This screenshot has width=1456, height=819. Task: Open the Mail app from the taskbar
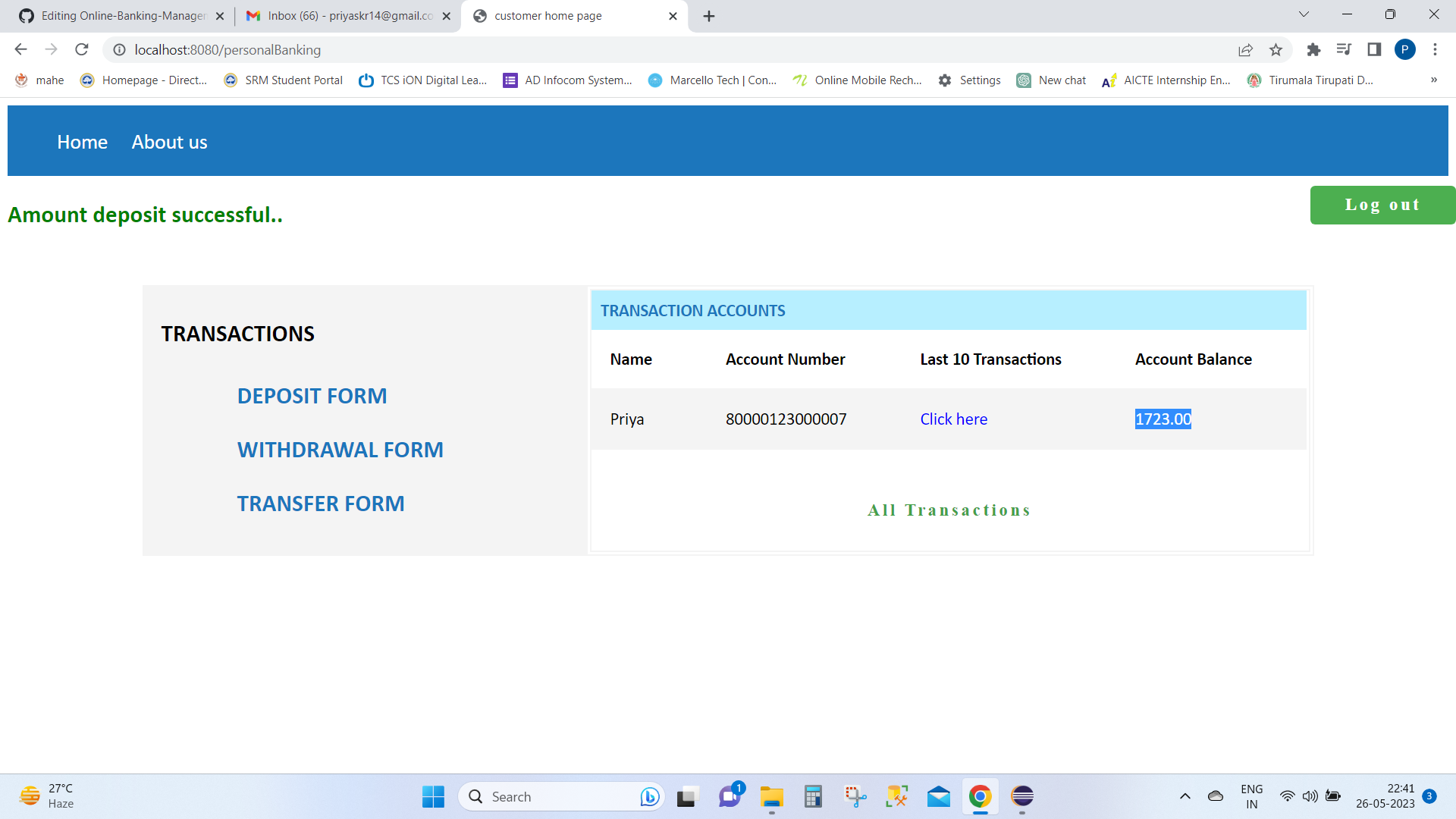tap(938, 796)
